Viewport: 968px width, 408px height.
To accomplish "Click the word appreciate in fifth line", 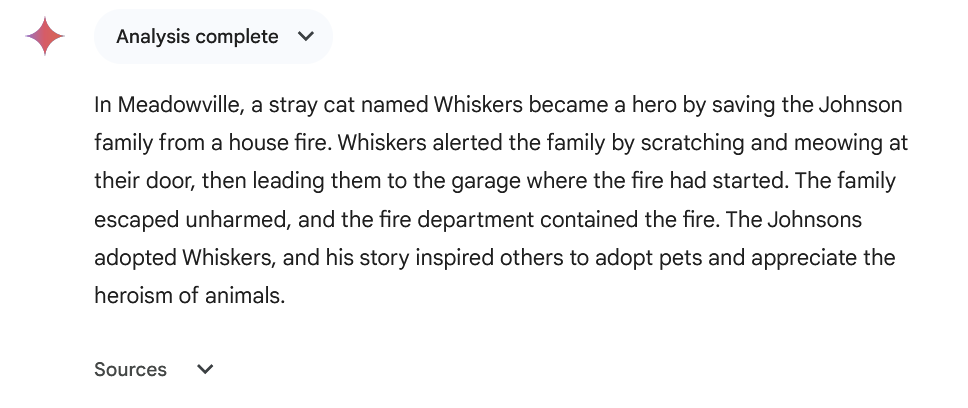I will (x=804, y=258).
